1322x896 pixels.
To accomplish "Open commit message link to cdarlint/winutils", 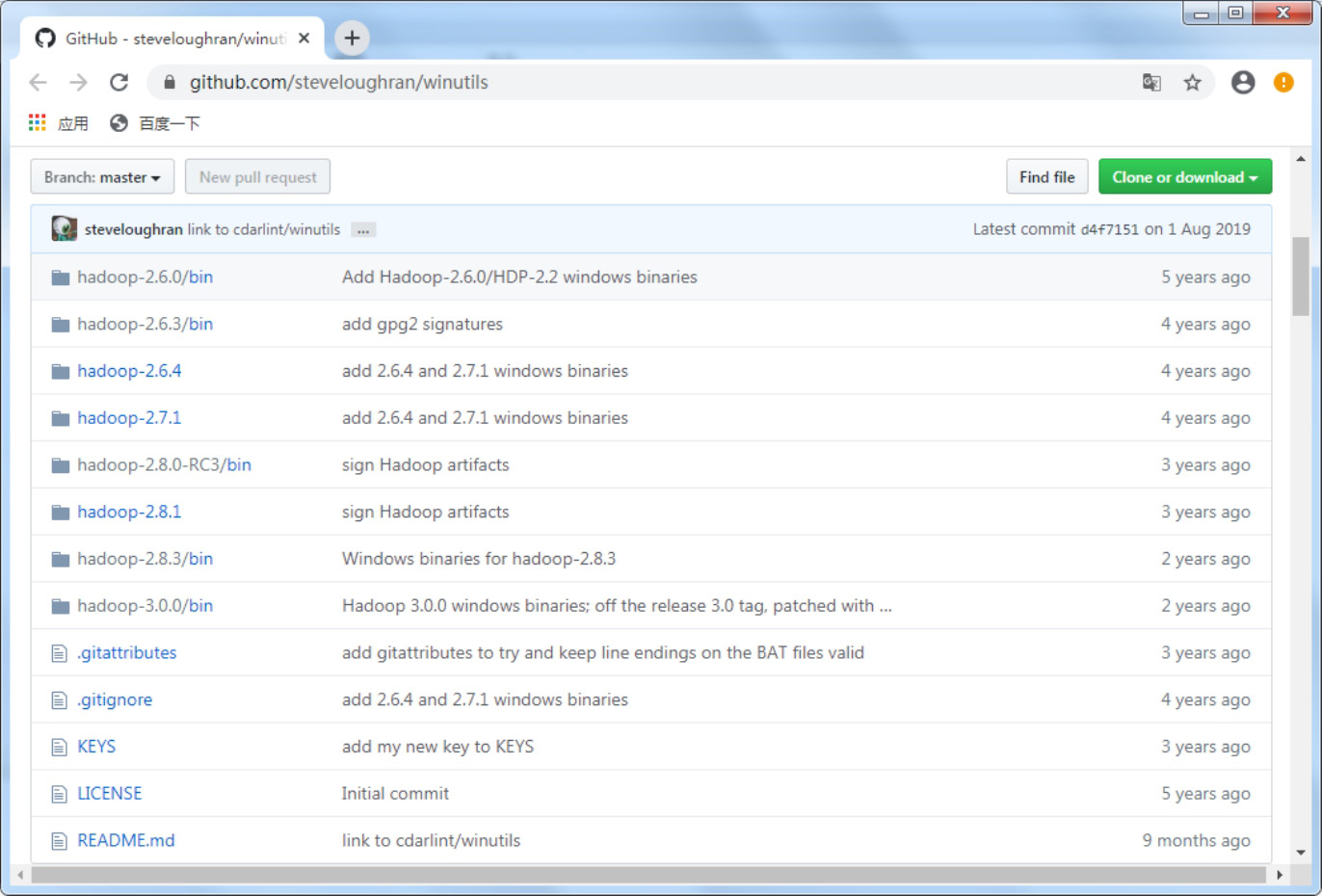I will click(264, 229).
